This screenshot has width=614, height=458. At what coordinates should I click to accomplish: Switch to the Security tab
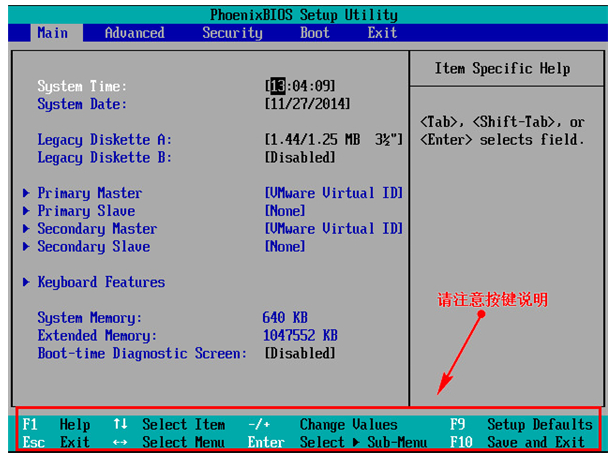[232, 33]
